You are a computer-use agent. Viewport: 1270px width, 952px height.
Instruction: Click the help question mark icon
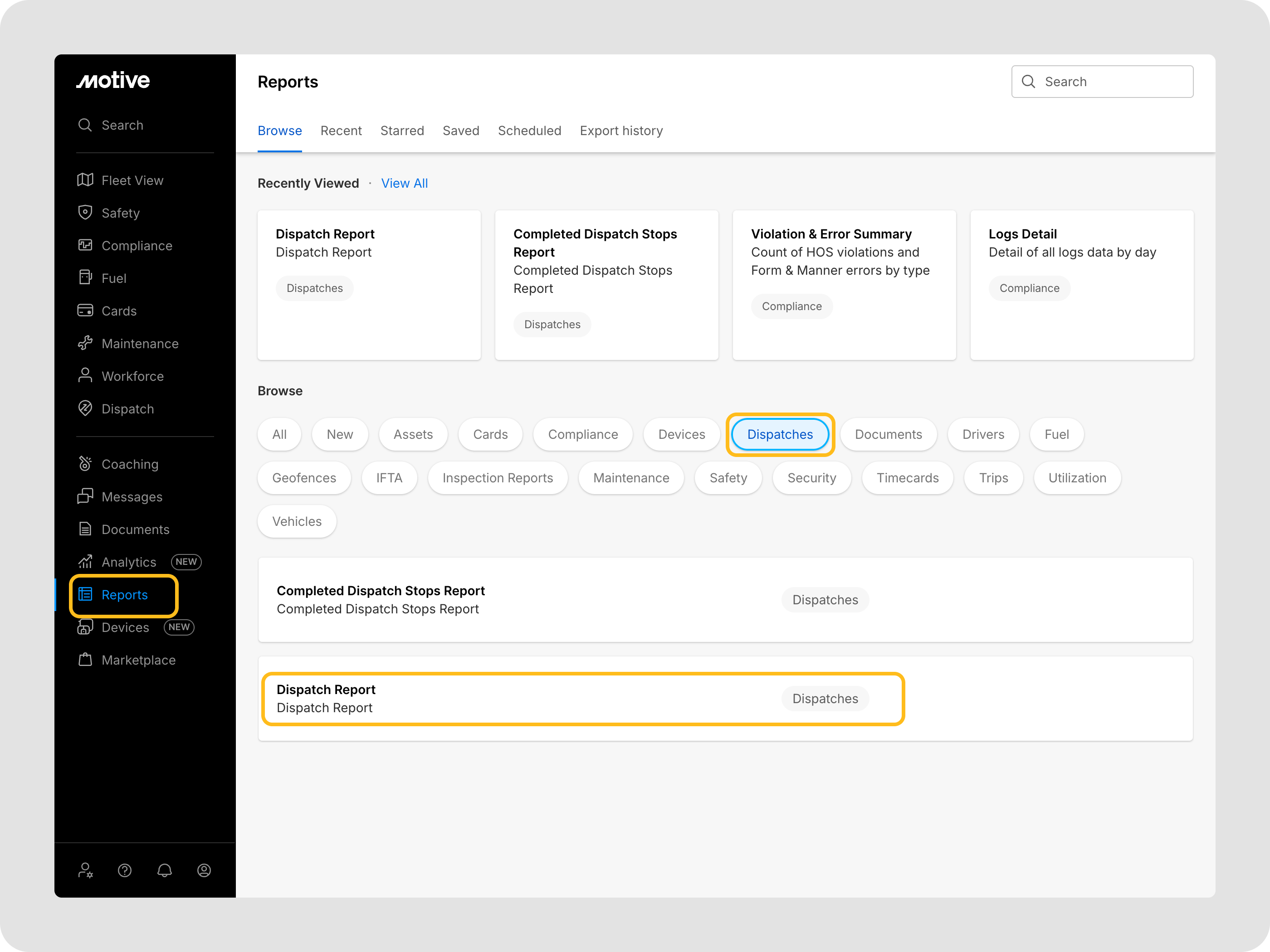pyautogui.click(x=125, y=870)
